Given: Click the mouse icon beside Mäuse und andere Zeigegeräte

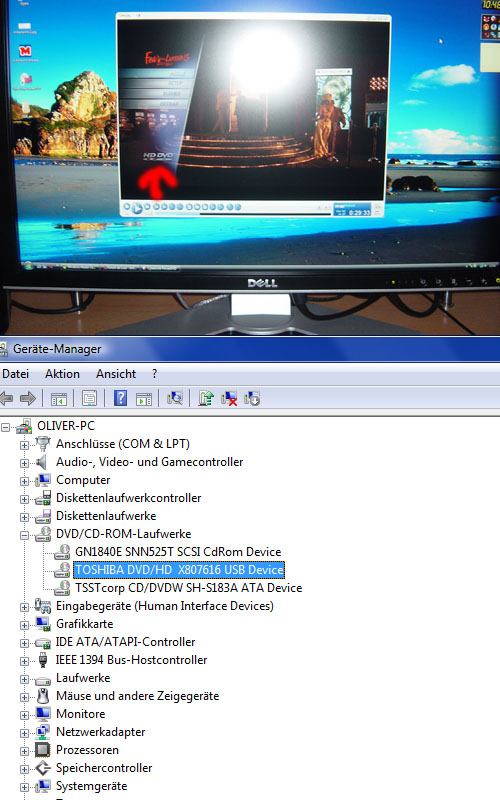Looking at the screenshot, I should coord(43,696).
